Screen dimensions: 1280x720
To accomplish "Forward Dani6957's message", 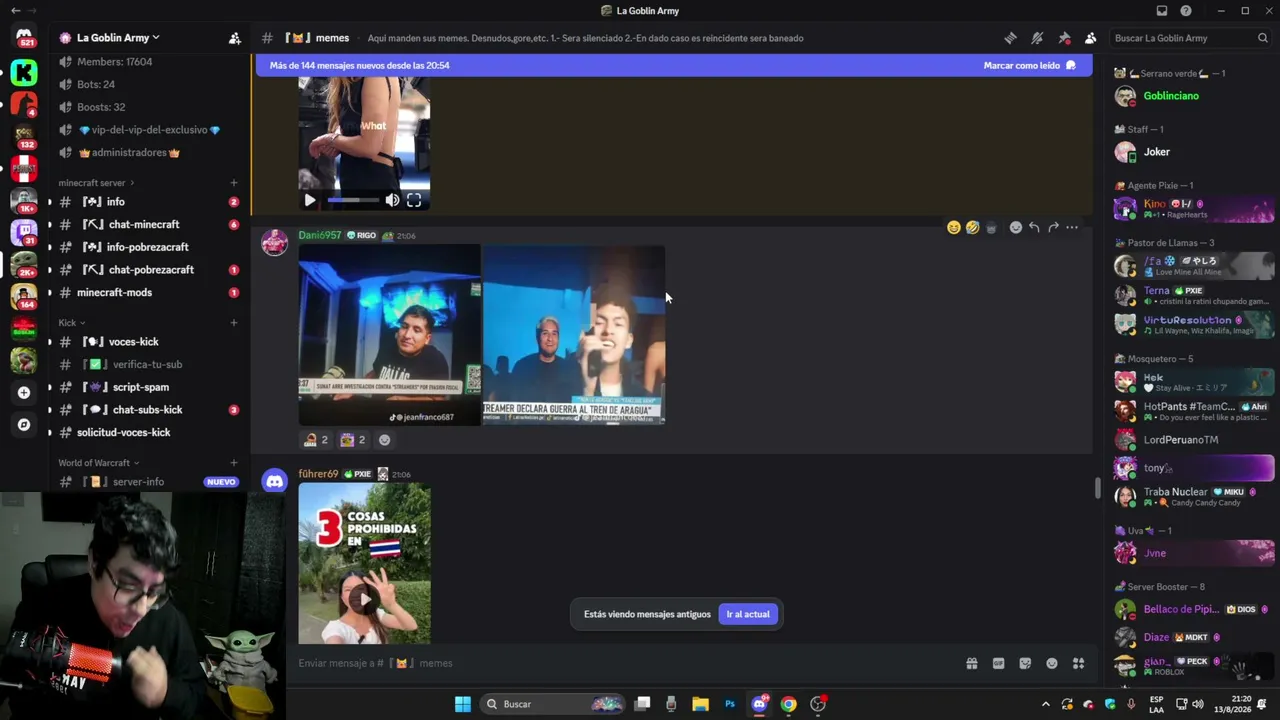I will [x=1053, y=227].
